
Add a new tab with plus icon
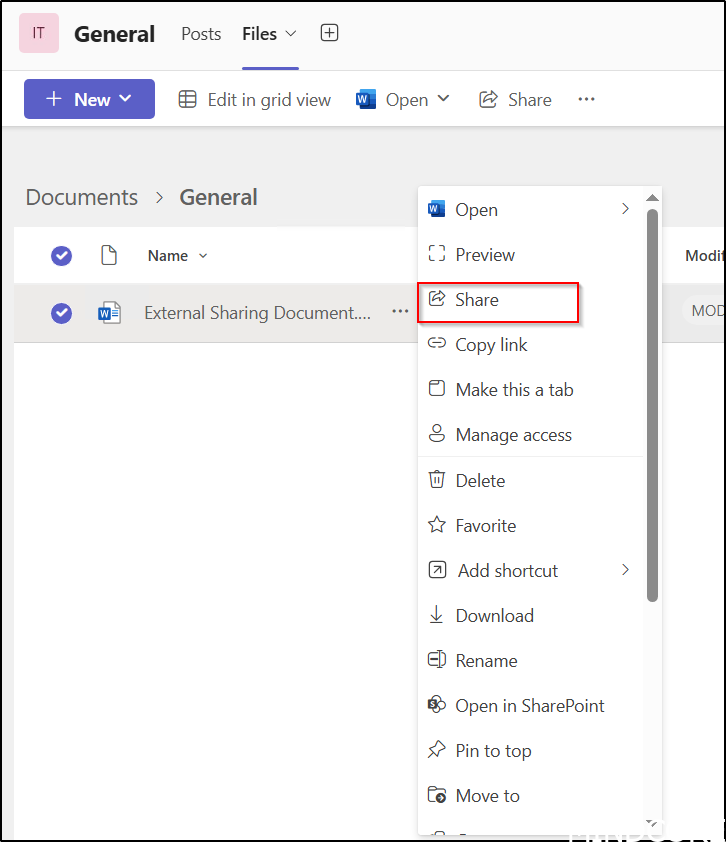[x=329, y=33]
